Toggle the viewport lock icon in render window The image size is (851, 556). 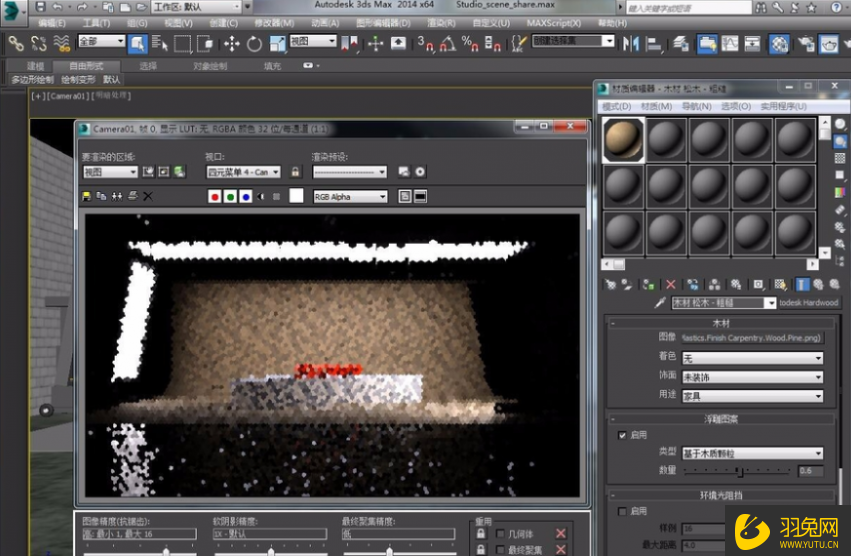click(295, 172)
